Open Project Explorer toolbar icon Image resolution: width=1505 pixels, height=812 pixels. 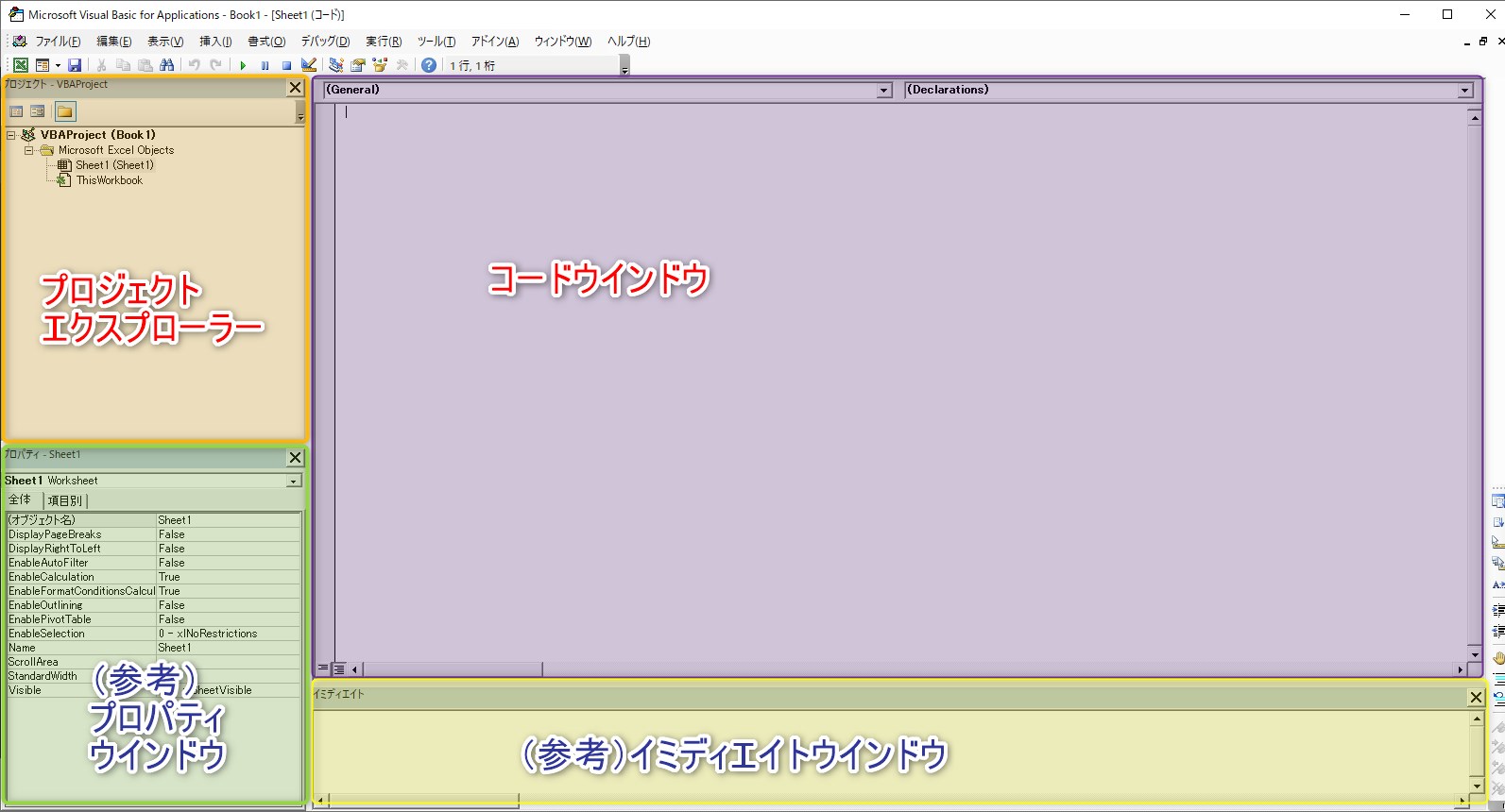click(x=335, y=65)
